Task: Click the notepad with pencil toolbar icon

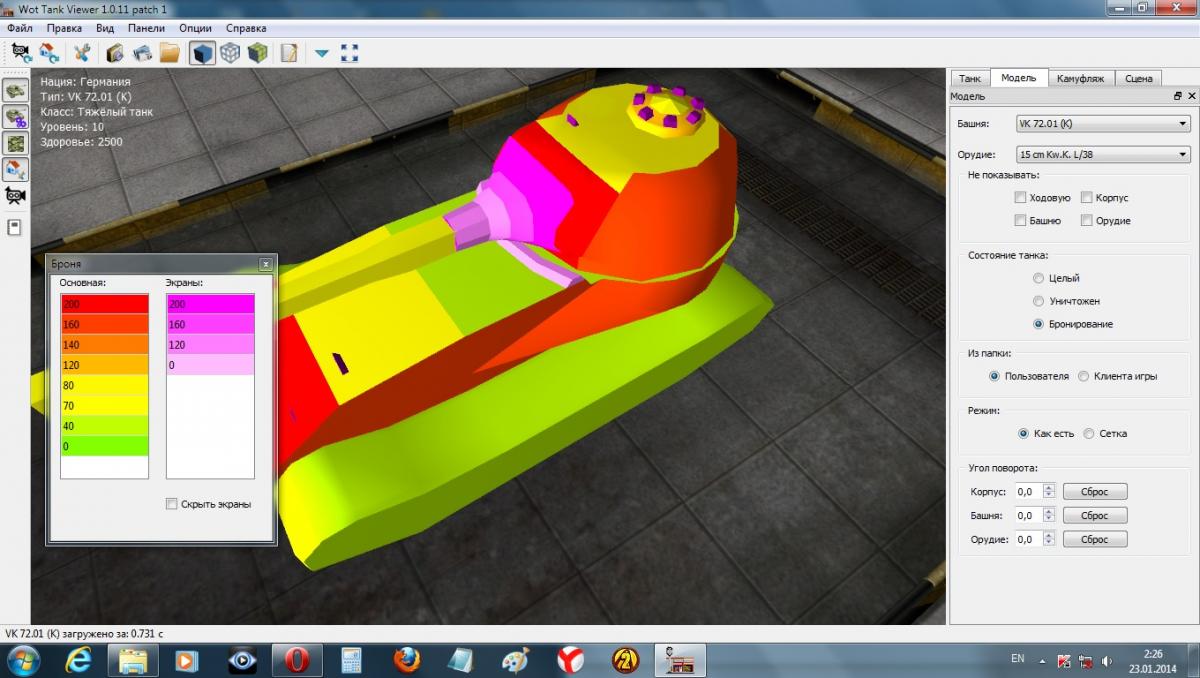Action: pyautogui.click(x=289, y=52)
